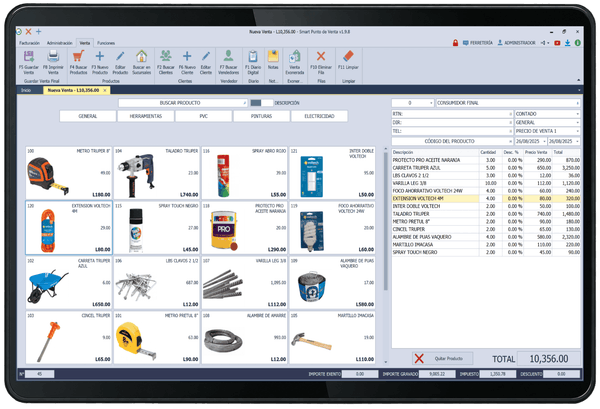Select METRO TRUPER 8' product card
Screen dimensions: 600x409
click(x=69, y=173)
